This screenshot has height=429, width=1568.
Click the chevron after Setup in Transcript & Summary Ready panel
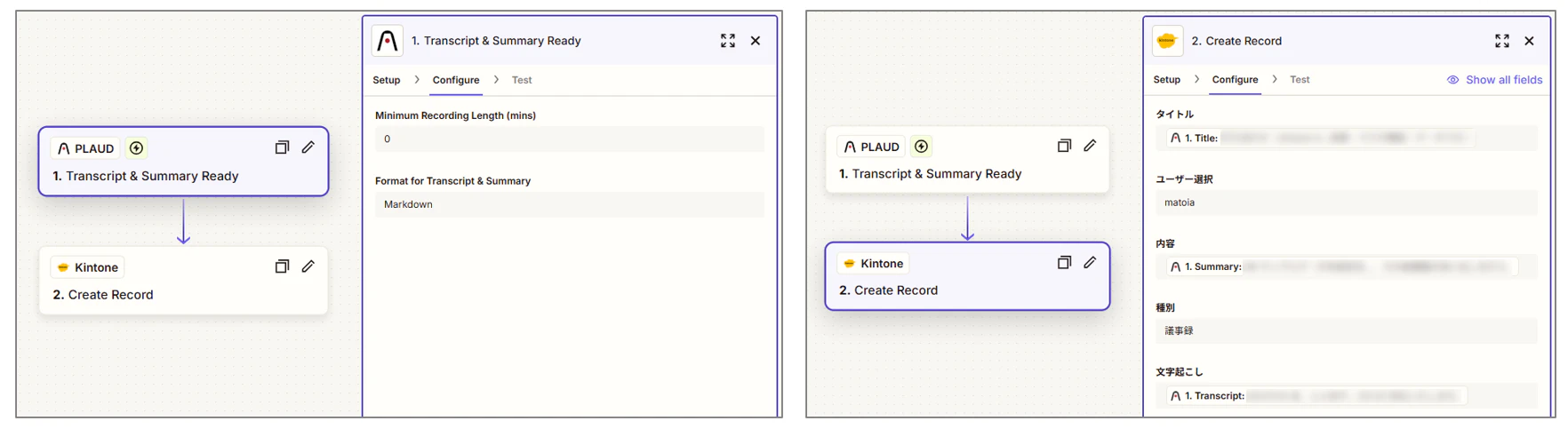tap(417, 80)
